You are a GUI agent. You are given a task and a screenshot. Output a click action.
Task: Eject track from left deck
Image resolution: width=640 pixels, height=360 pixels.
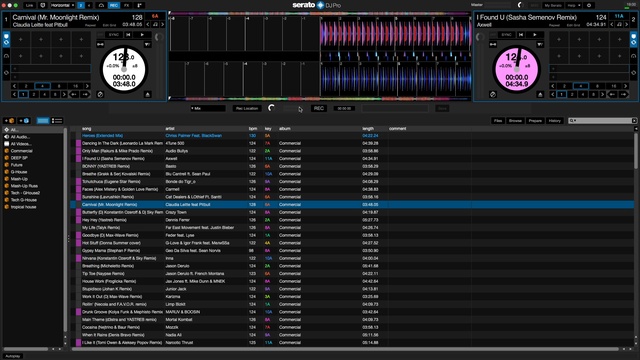click(x=148, y=94)
